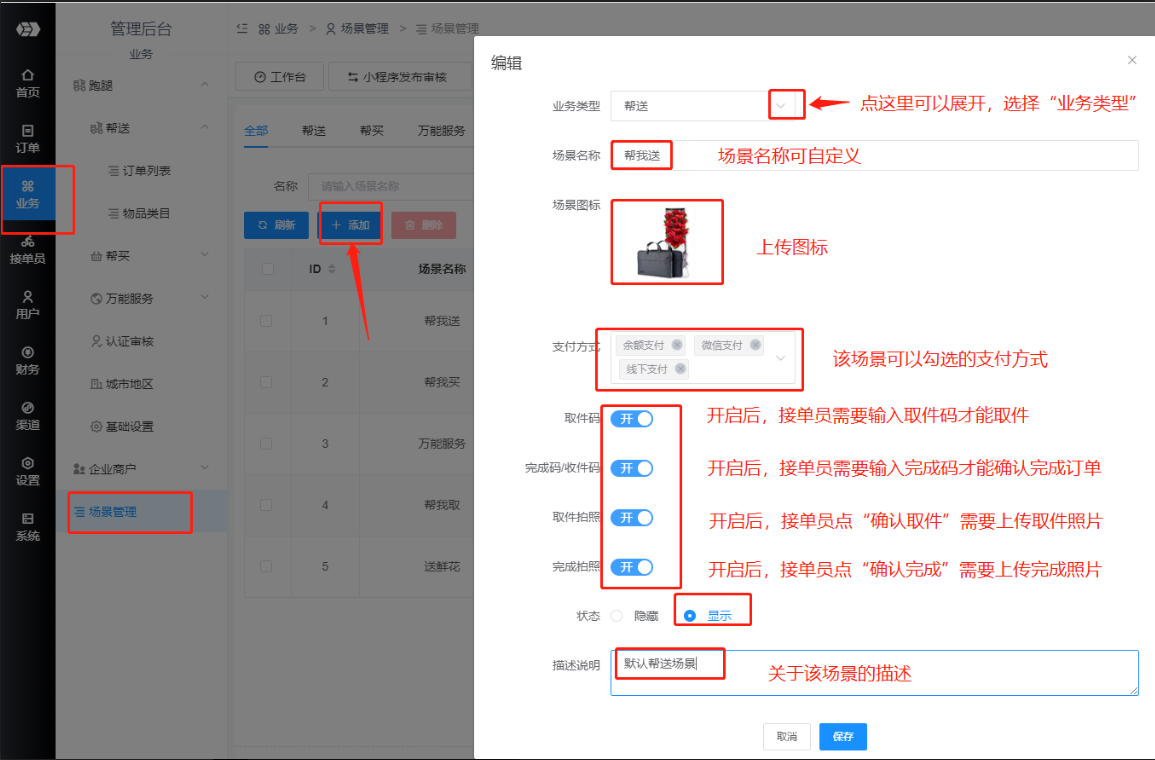Open the 订单 orders sidebar icon

click(27, 138)
